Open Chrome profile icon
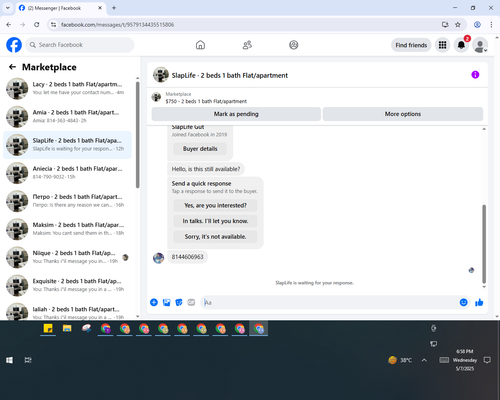500x400 pixels. (x=477, y=25)
